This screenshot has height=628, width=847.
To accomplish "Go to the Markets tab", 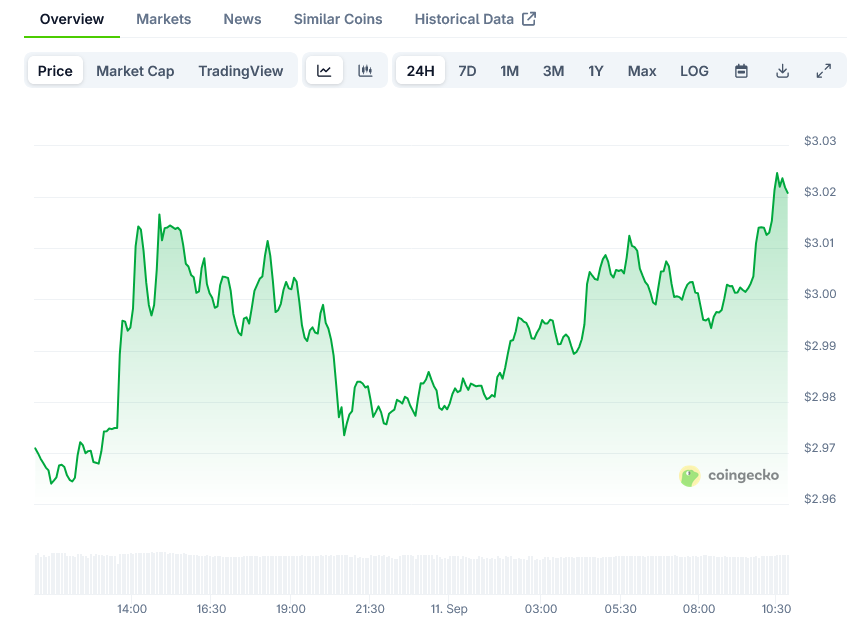I will [163, 19].
